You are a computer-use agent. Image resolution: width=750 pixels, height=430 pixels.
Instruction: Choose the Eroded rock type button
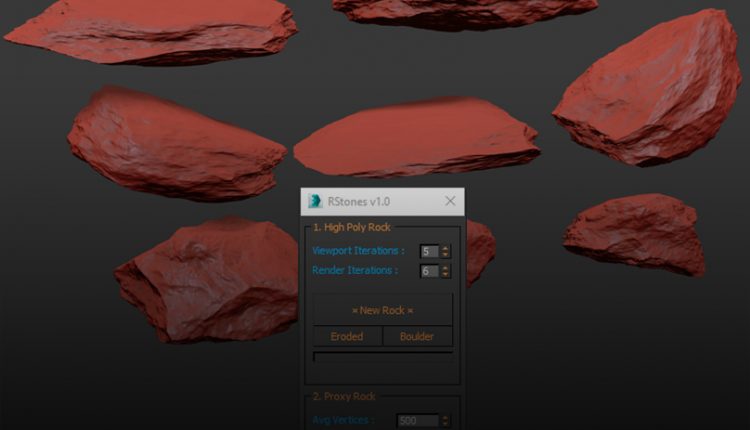(347, 337)
